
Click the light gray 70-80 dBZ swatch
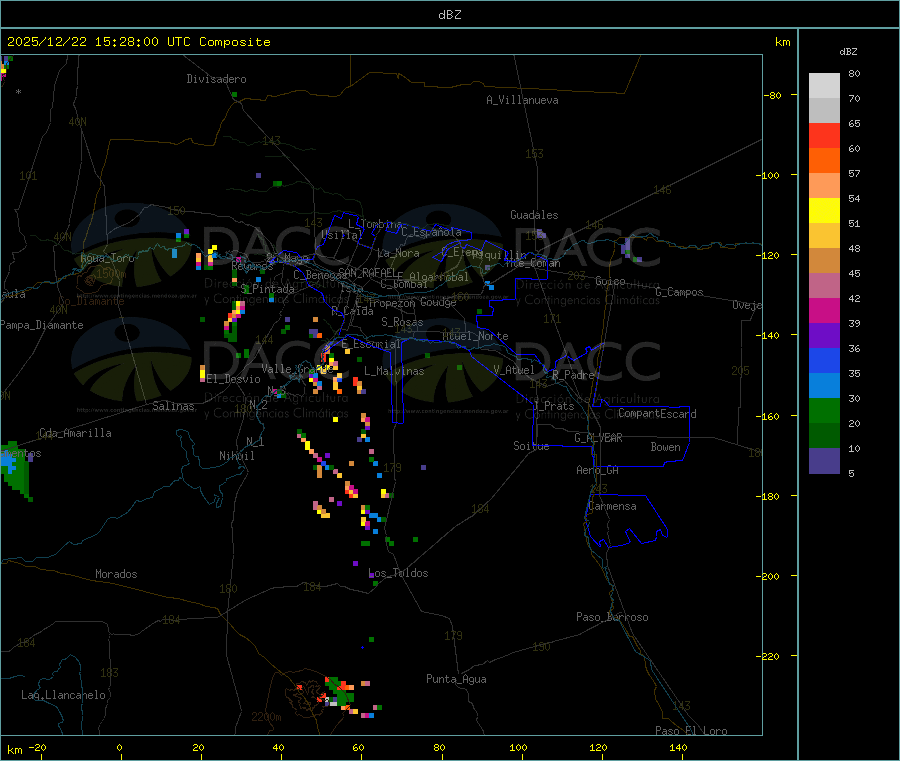click(824, 86)
